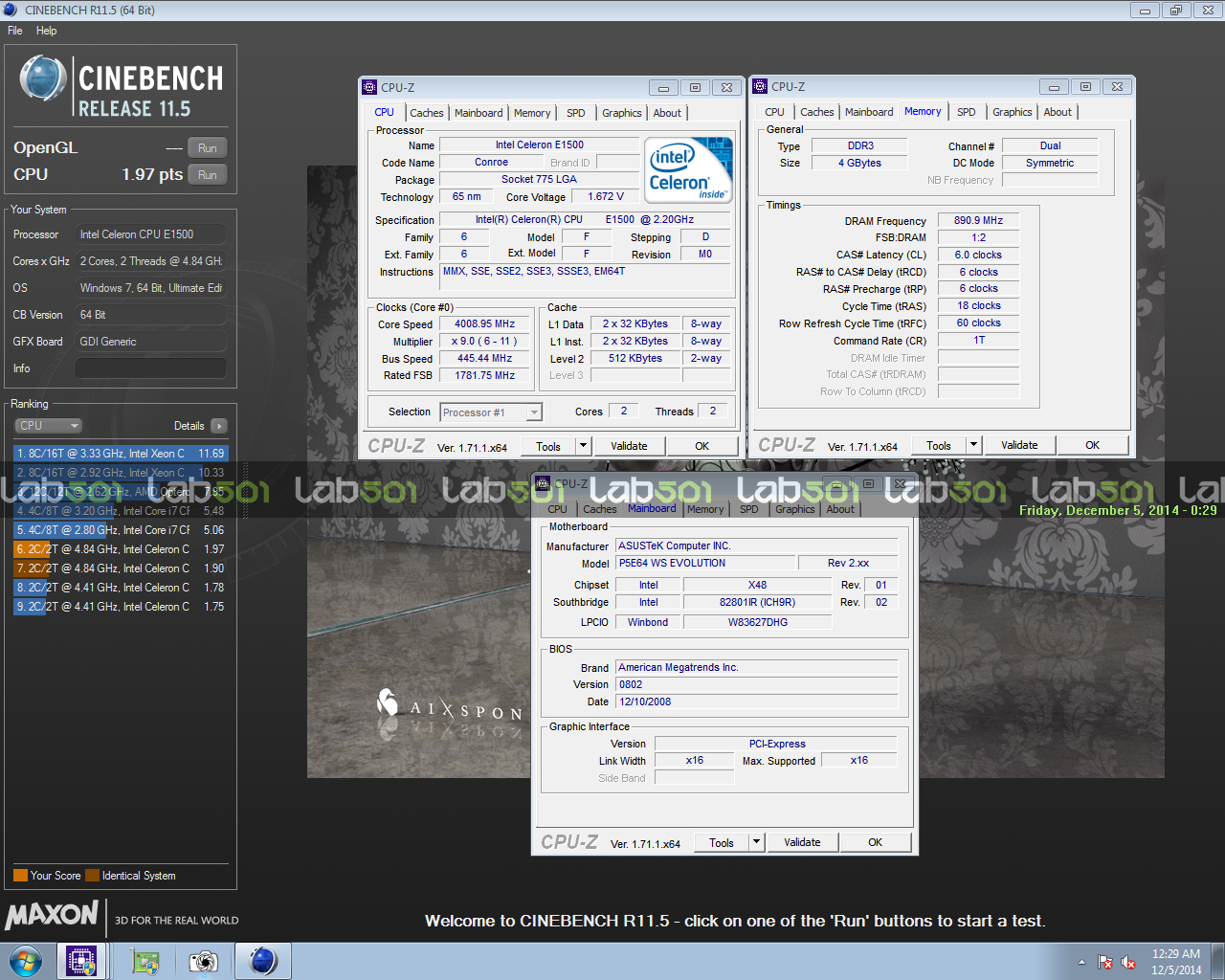1225x980 pixels.
Task: Click the Intel Celeron inside logo
Action: coord(689,170)
